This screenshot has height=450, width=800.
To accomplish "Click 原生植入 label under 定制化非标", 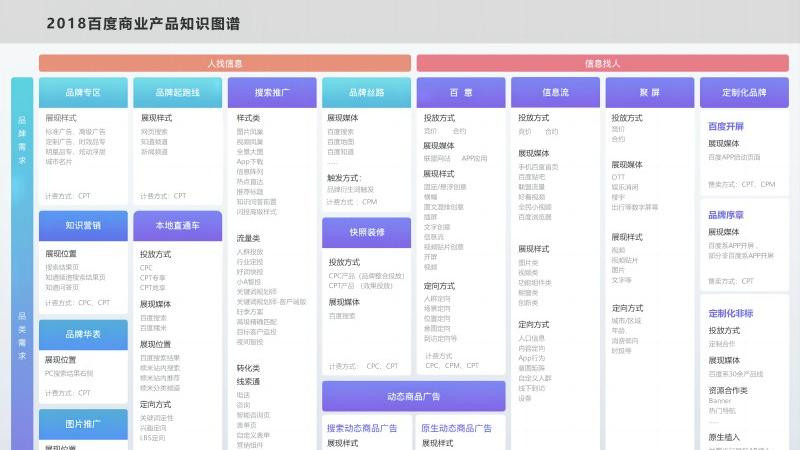I will (x=724, y=437).
